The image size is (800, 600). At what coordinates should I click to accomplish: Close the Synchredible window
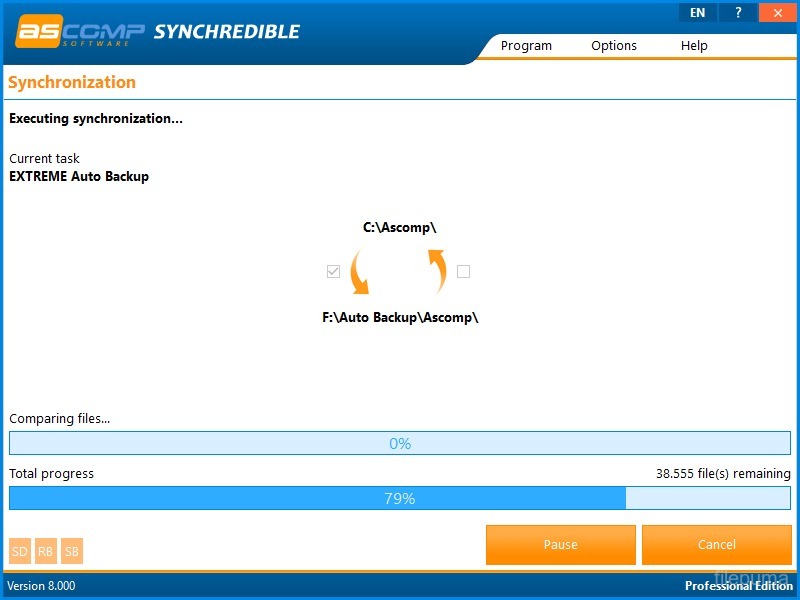pyautogui.click(x=778, y=13)
